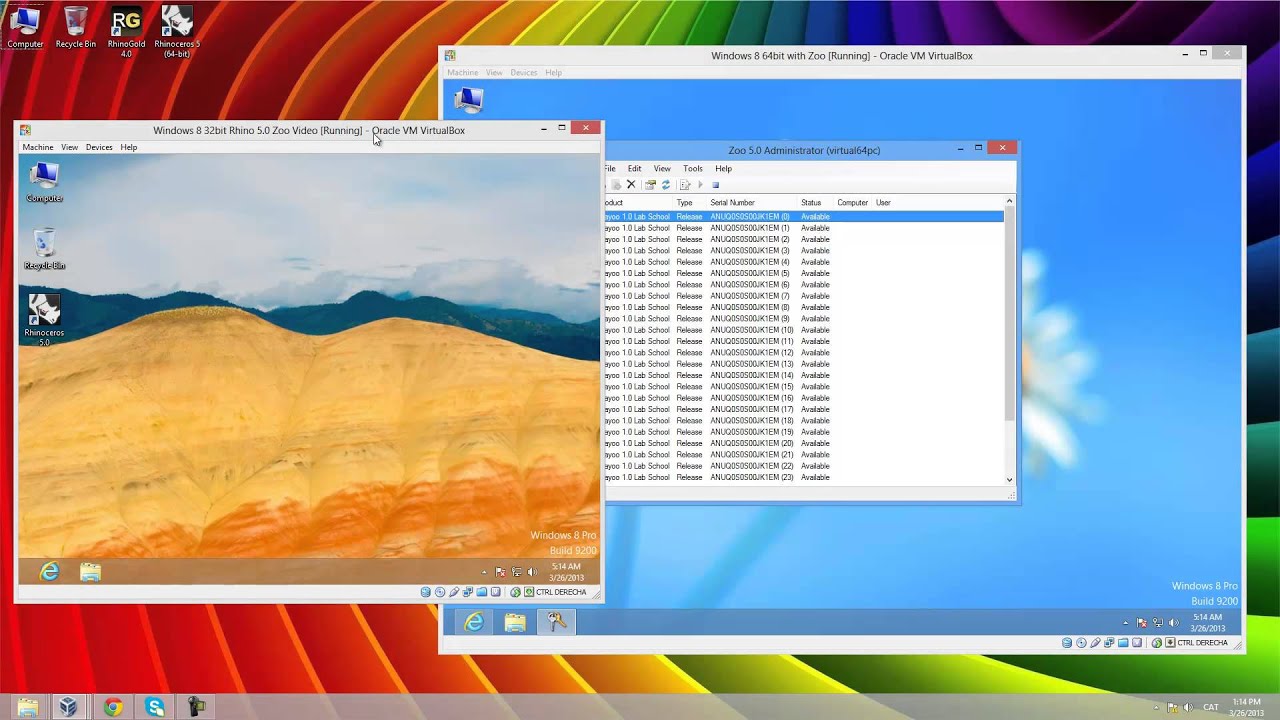Click the optical disc status icon in 64bit VirtualBox

(x=1081, y=642)
